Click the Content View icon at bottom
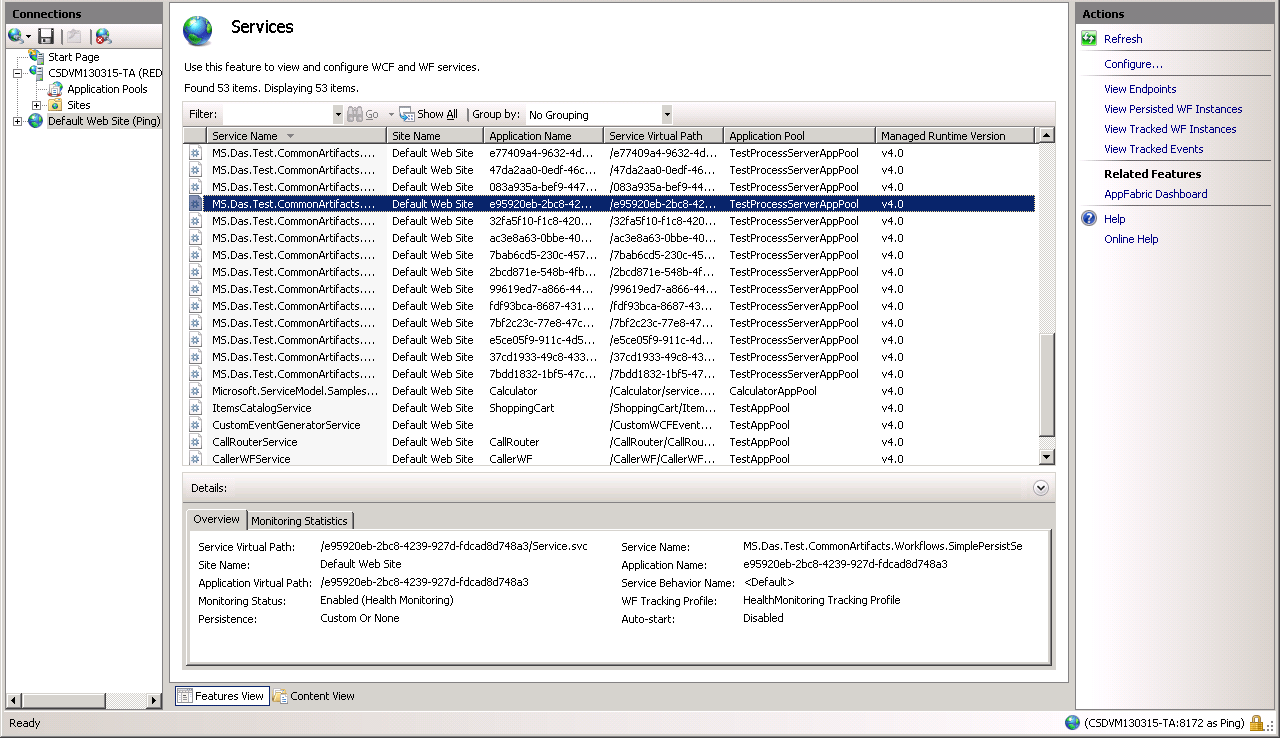The image size is (1280, 738). tap(280, 696)
